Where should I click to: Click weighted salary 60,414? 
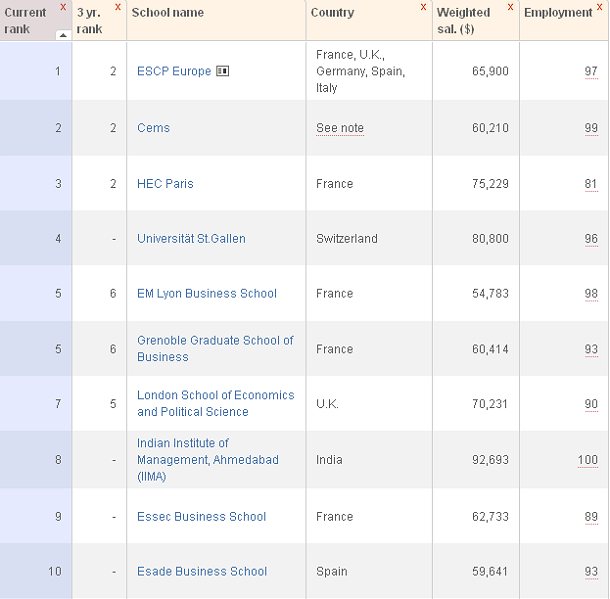490,349
